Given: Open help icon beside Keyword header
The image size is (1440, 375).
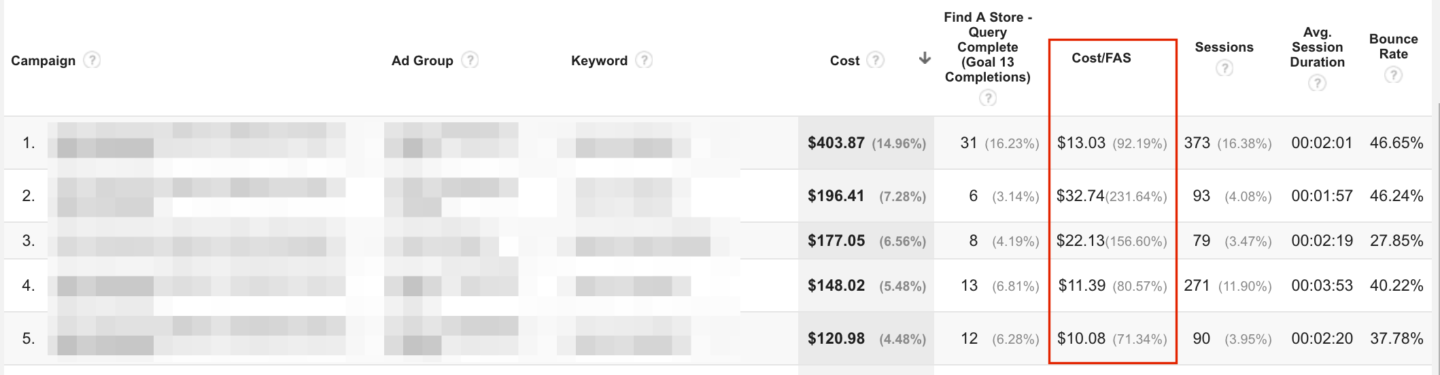Looking at the screenshot, I should coord(644,60).
